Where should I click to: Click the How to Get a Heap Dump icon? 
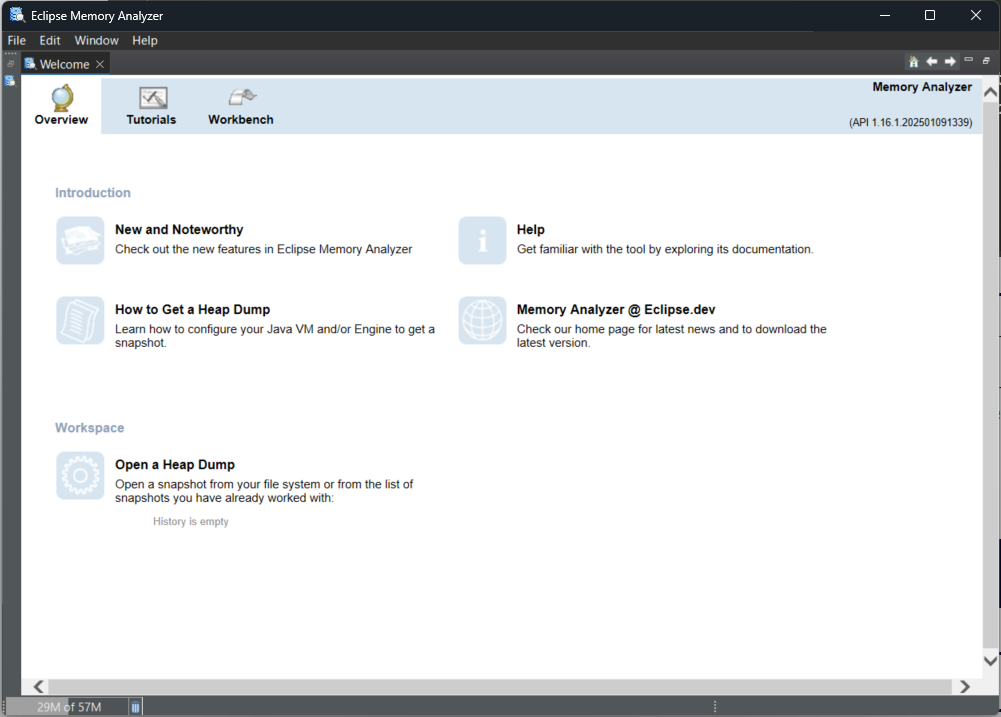[80, 320]
